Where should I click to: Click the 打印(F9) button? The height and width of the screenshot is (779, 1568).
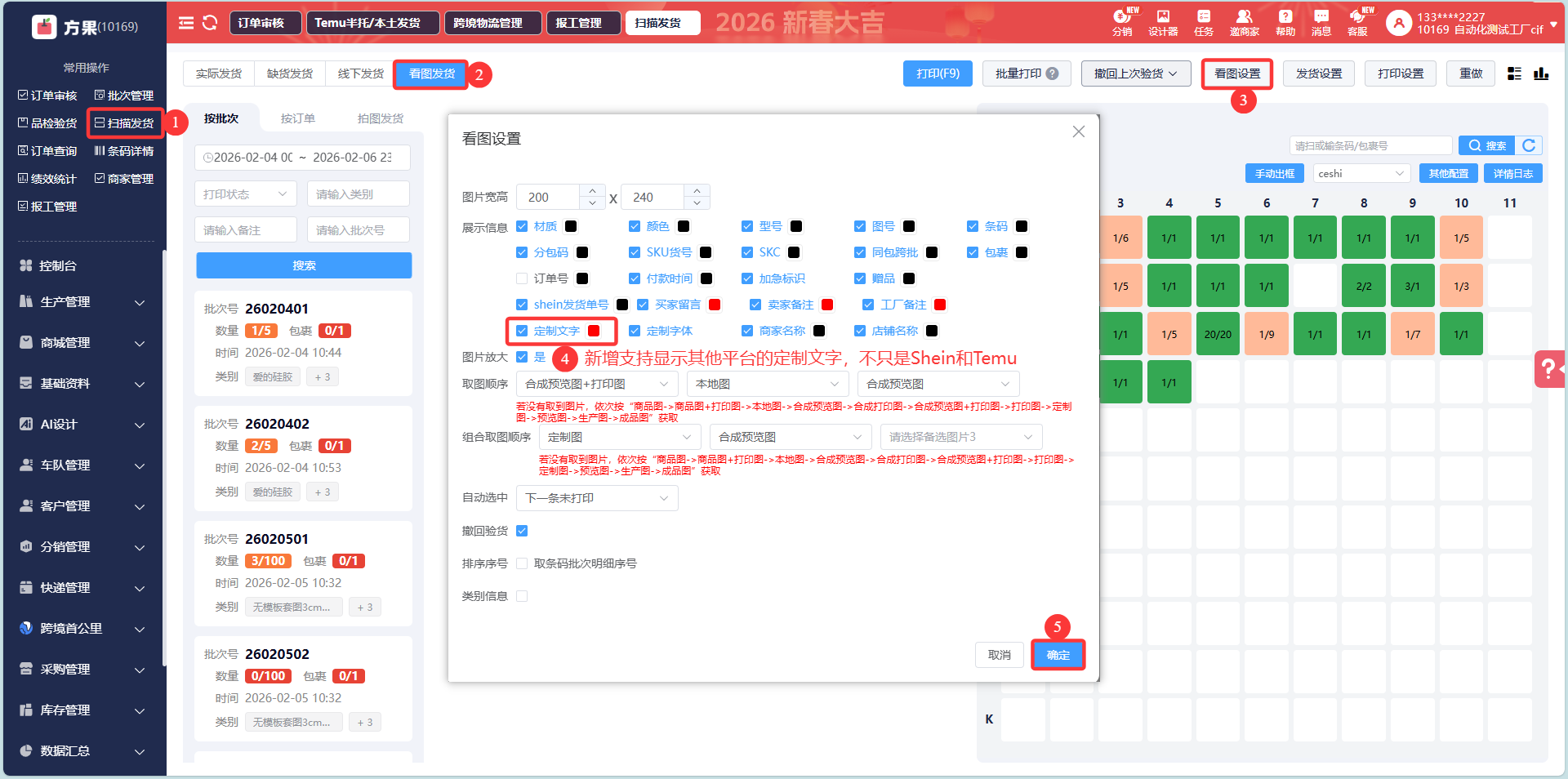pos(938,73)
